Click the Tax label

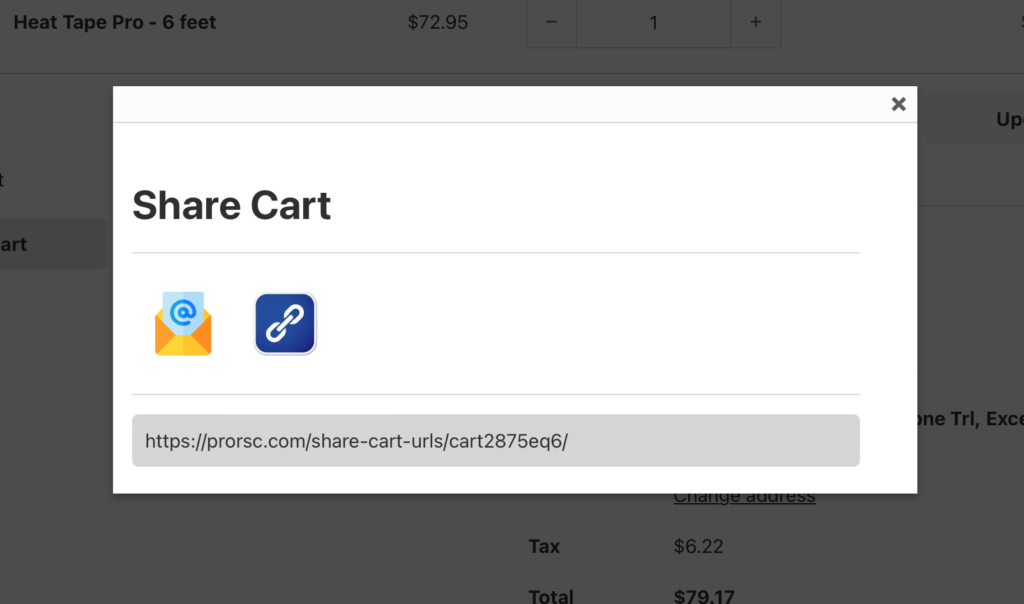click(x=544, y=546)
